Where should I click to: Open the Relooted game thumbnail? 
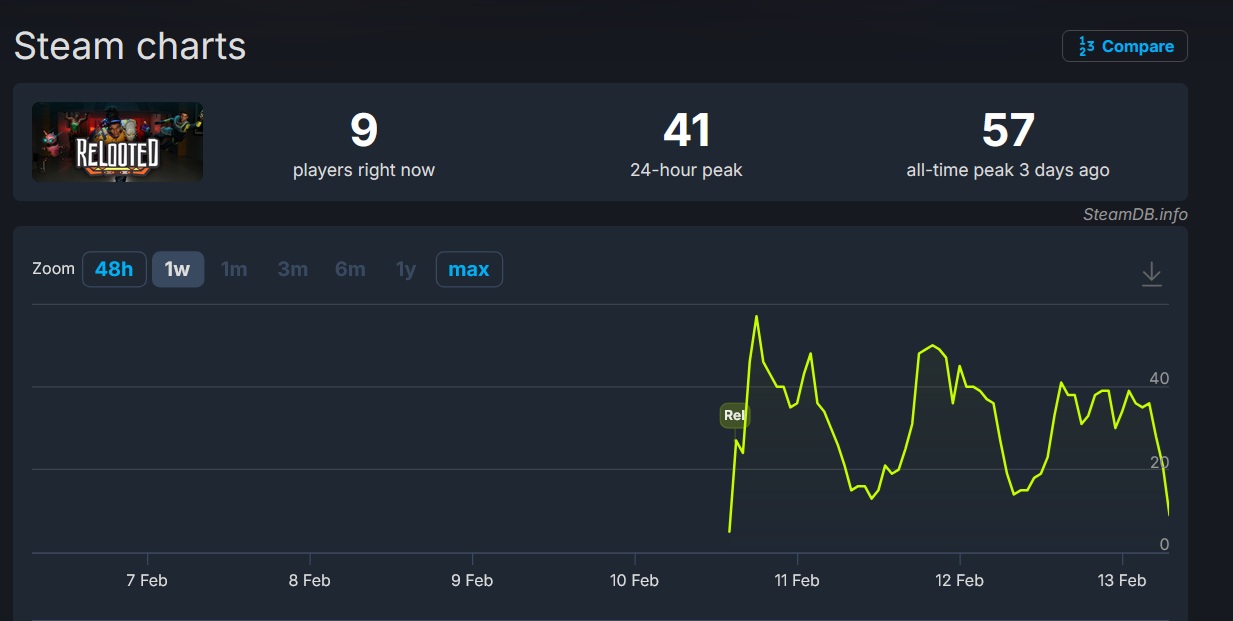click(117, 142)
